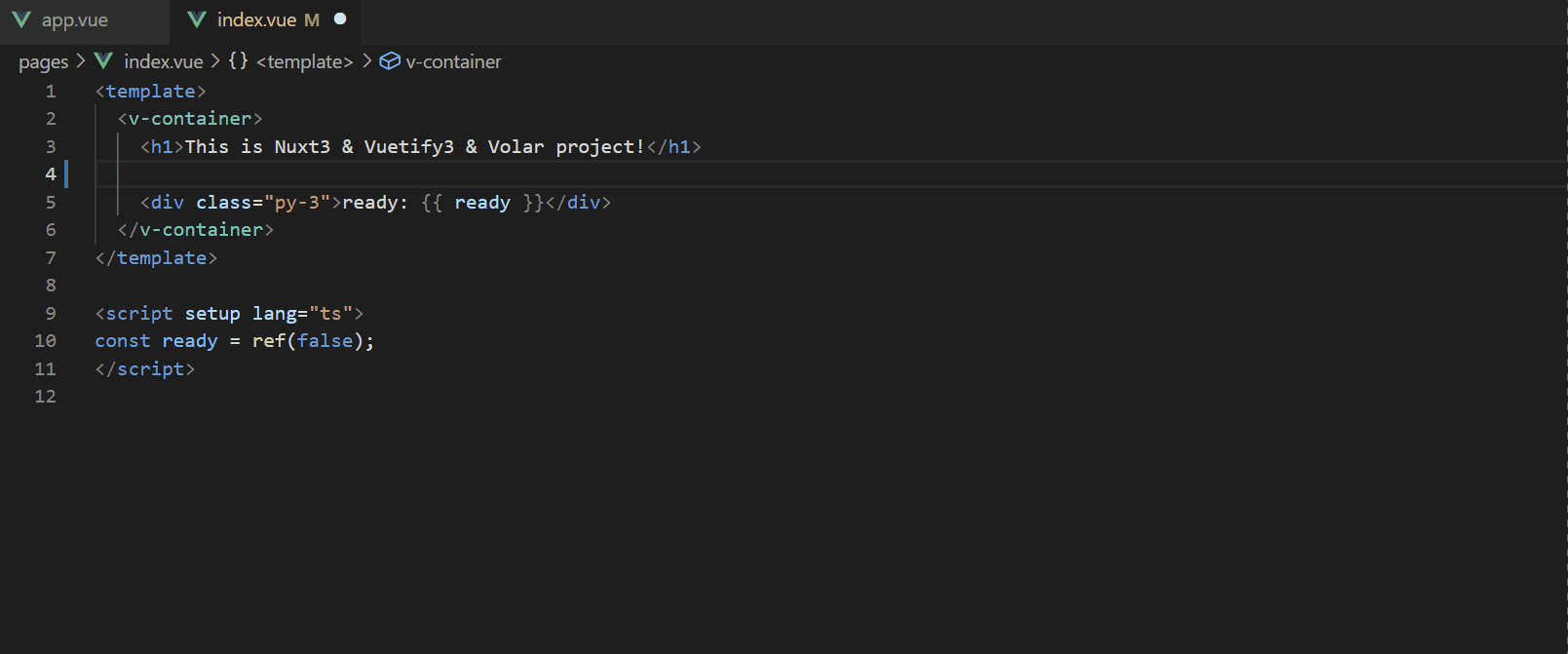The height and width of the screenshot is (654, 1568).
Task: Click line number 12 in the gutter
Action: pos(45,397)
